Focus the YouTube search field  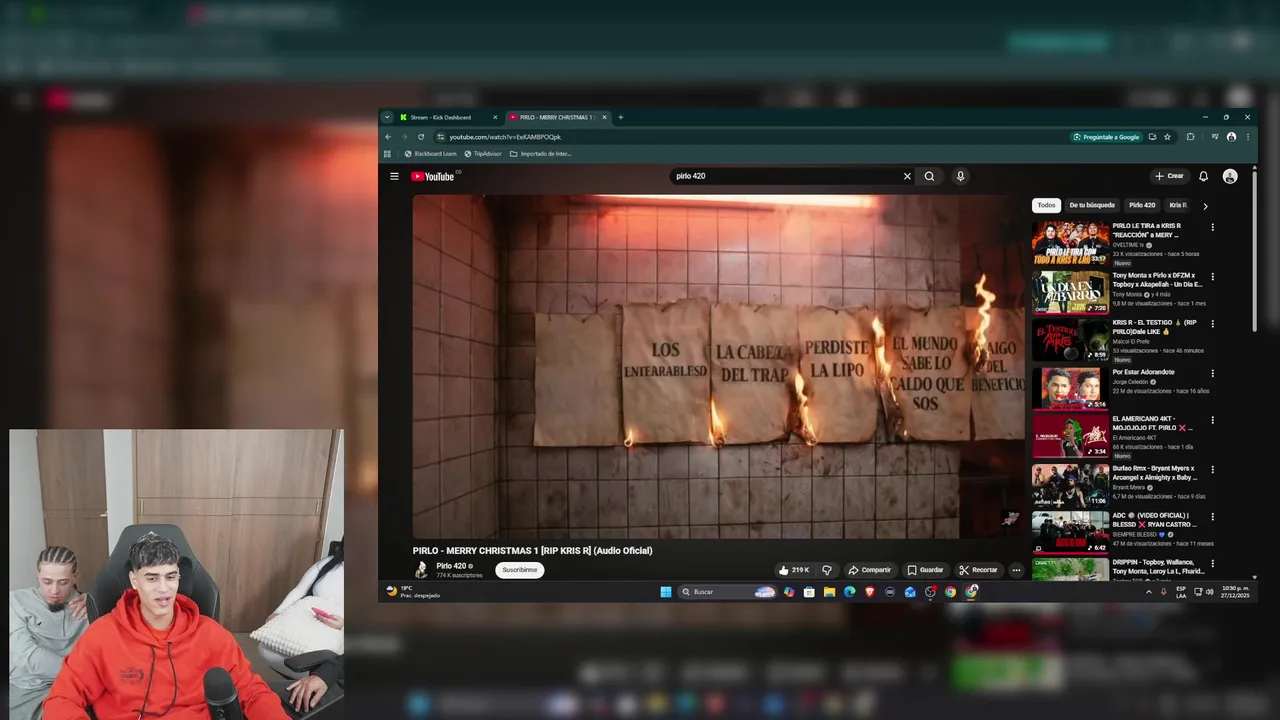[785, 176]
